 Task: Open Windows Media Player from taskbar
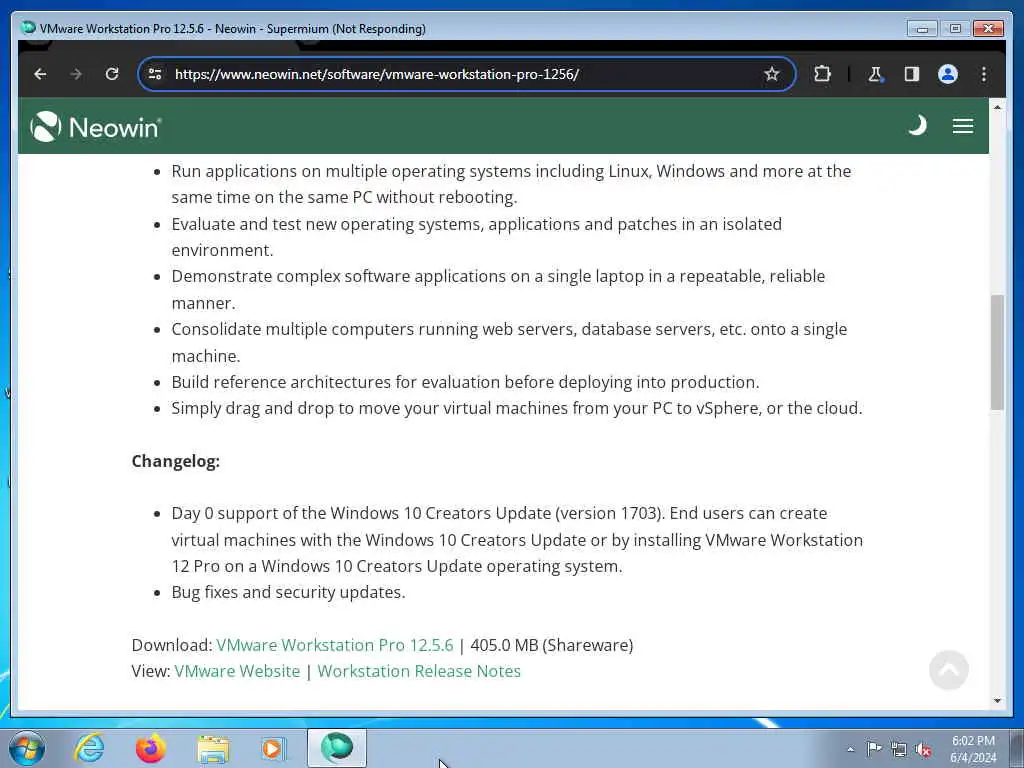click(x=274, y=749)
